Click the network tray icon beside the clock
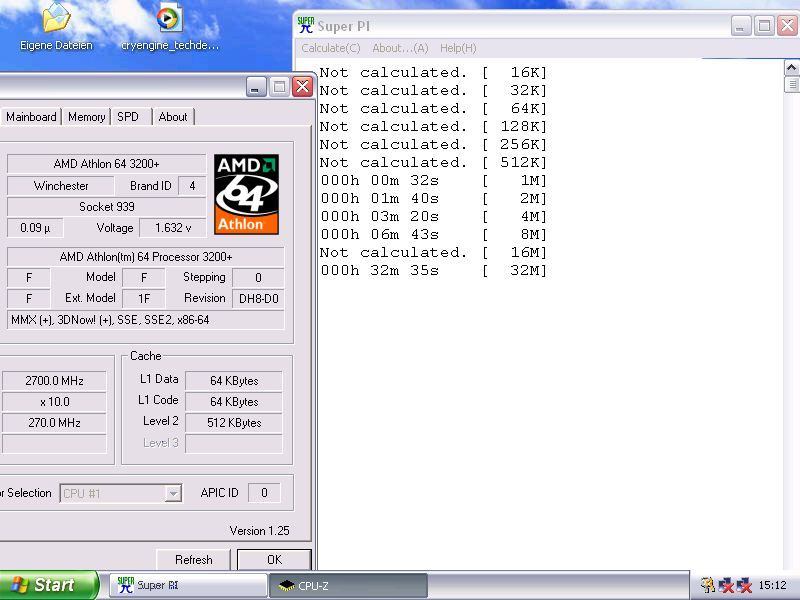Screen dimensions: 800x600 [743, 585]
